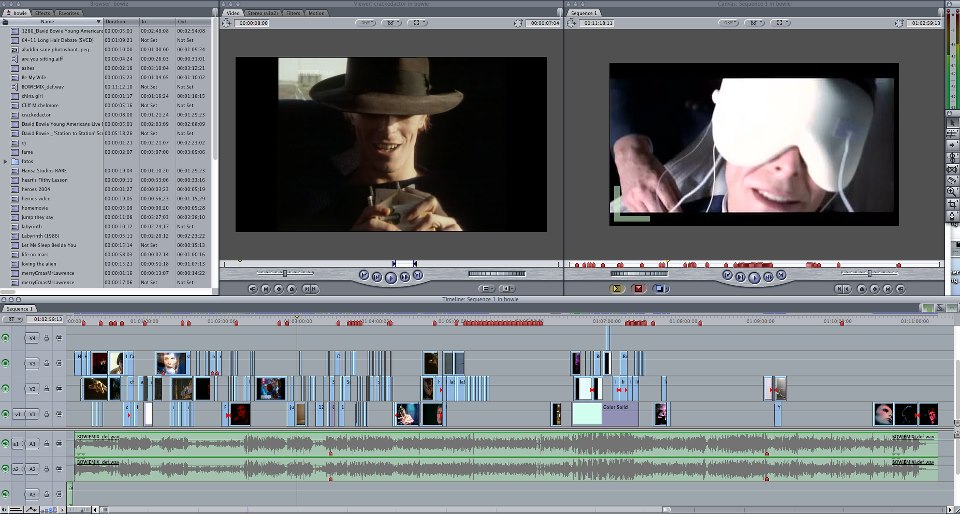Select the 'Labyrinth (1988)' clip row

pyautogui.click(x=106, y=236)
